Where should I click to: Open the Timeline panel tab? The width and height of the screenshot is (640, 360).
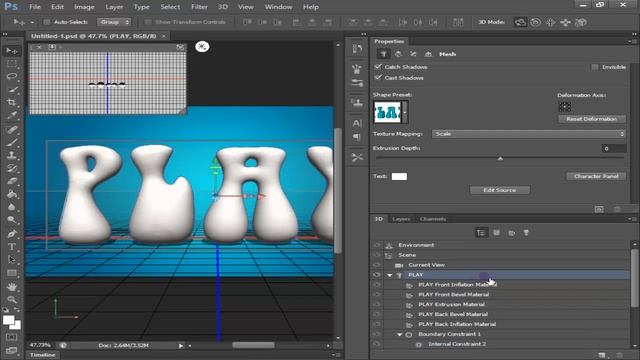[43, 355]
